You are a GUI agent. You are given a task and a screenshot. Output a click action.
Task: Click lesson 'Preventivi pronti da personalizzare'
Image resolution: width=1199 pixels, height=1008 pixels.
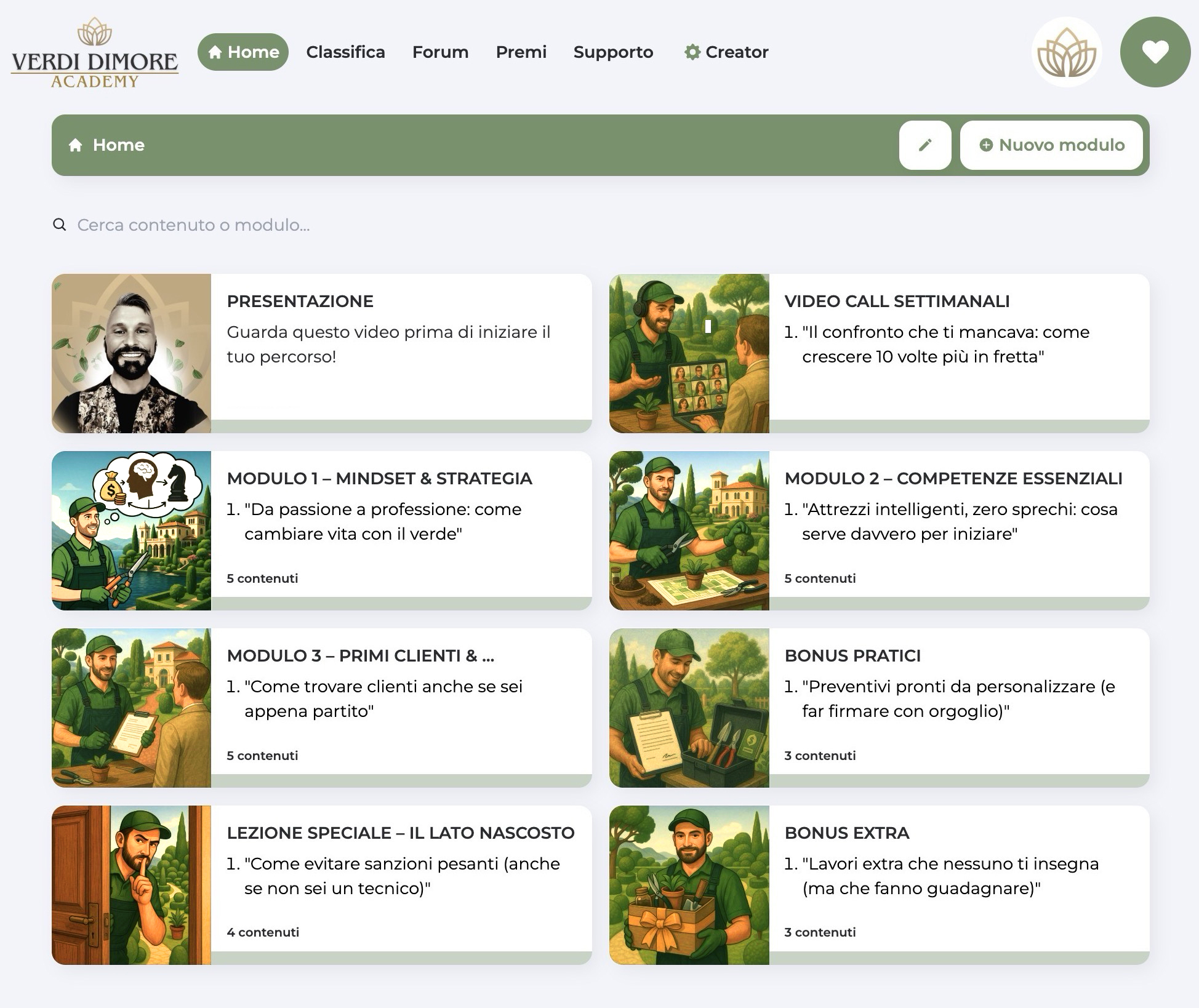pyautogui.click(x=958, y=699)
